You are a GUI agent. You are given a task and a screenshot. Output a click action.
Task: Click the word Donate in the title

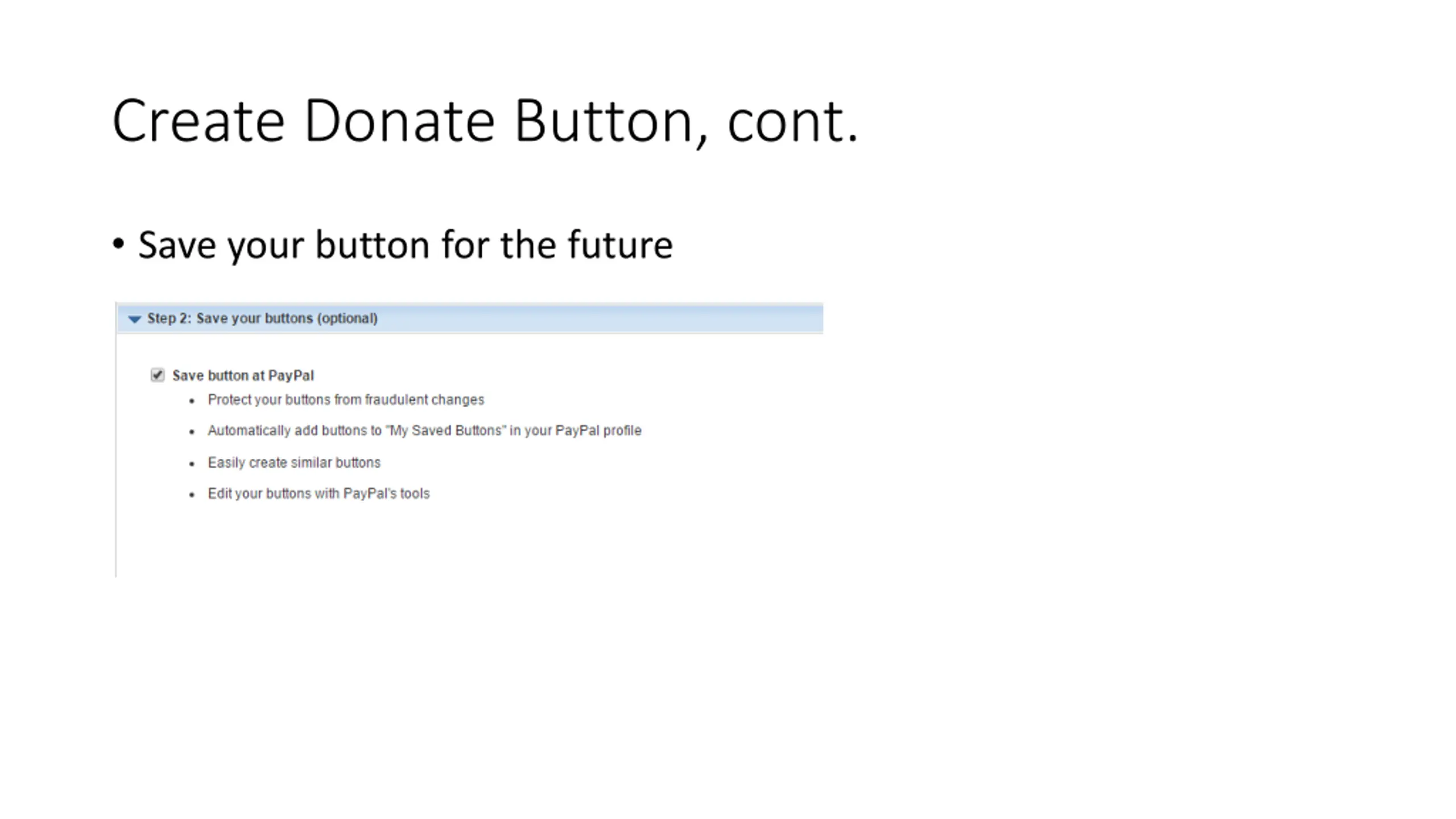(400, 121)
